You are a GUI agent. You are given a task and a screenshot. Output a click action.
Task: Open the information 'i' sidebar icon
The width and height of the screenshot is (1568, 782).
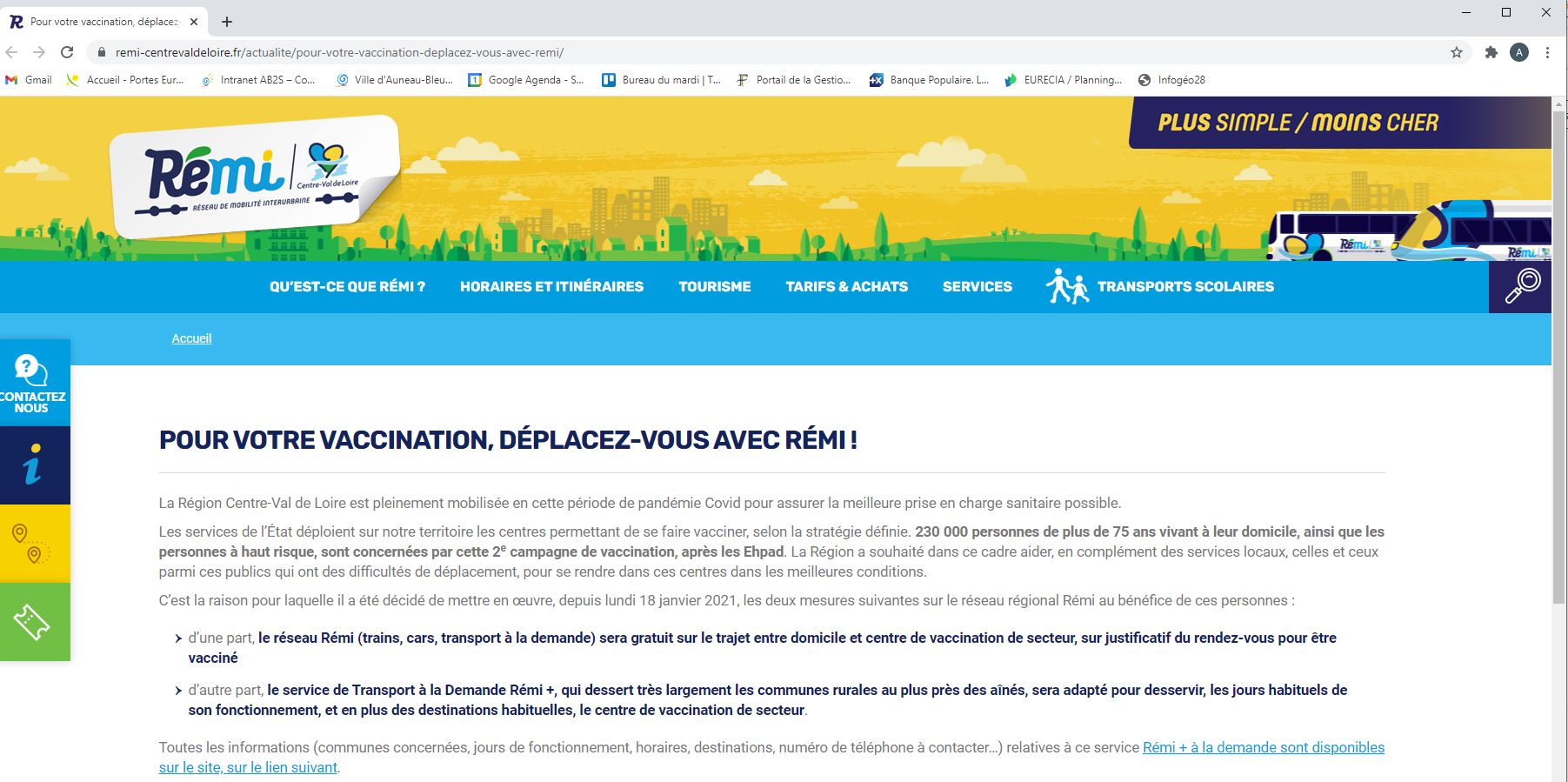pyautogui.click(x=33, y=465)
